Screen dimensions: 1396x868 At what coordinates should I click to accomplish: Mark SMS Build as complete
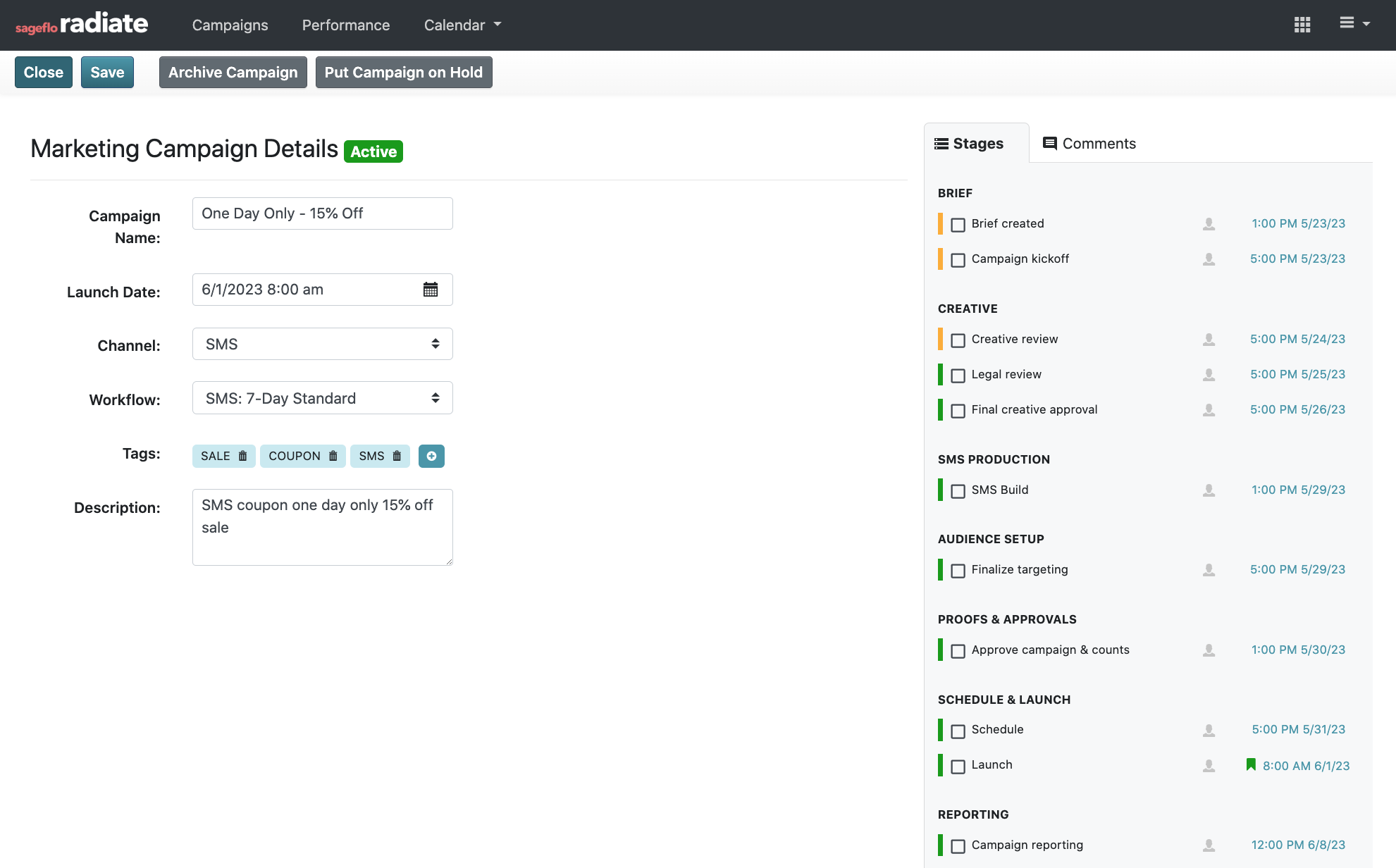958,491
